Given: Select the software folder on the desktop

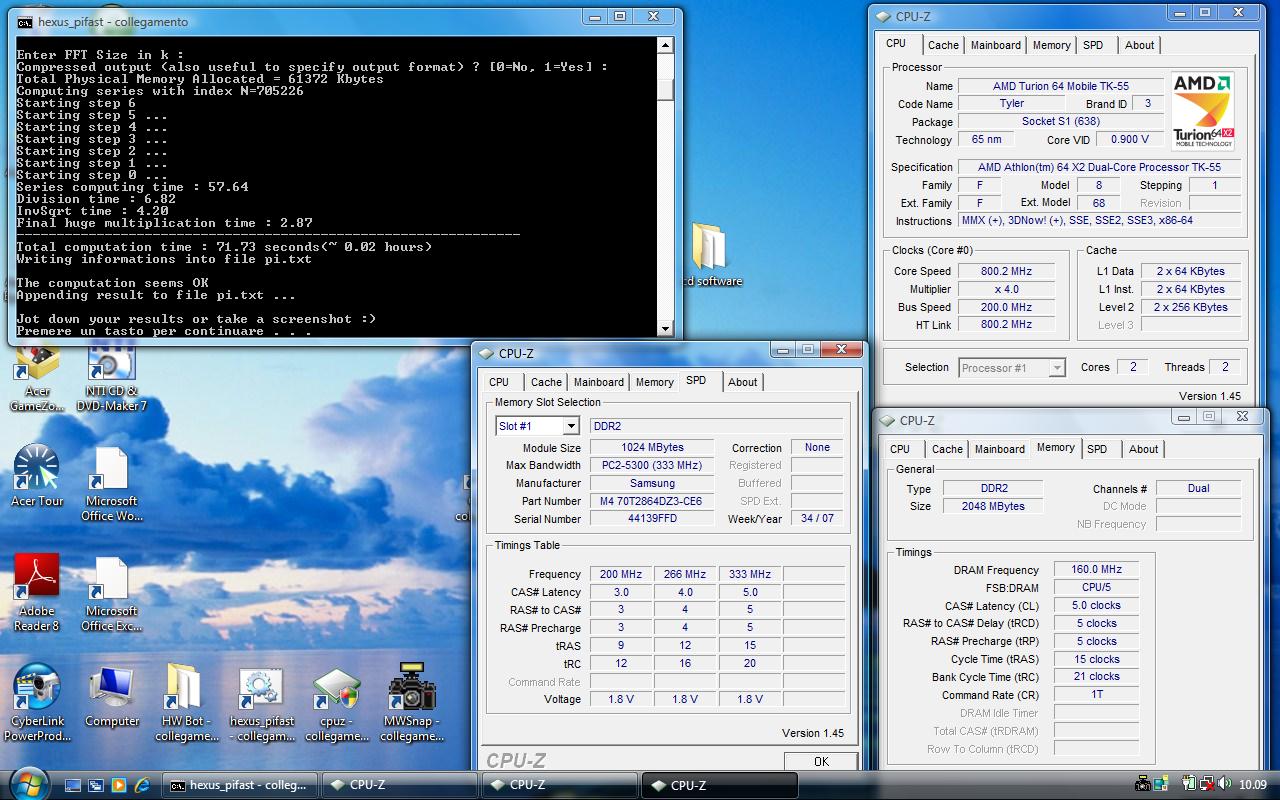Looking at the screenshot, I should click(x=709, y=255).
